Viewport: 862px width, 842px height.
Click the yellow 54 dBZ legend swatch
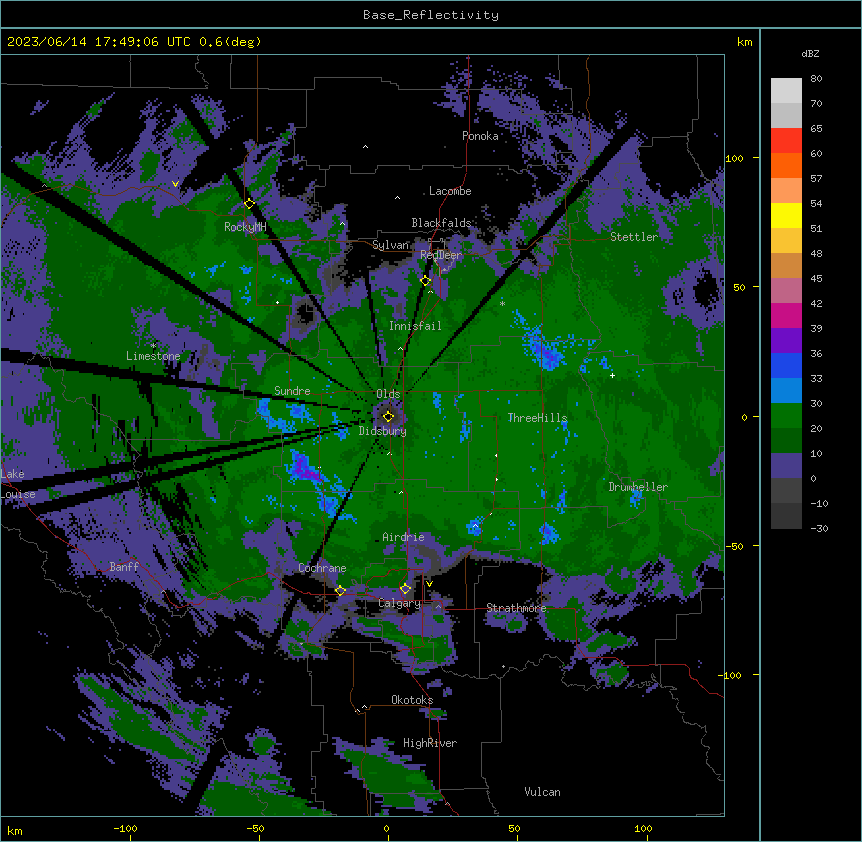[x=786, y=215]
